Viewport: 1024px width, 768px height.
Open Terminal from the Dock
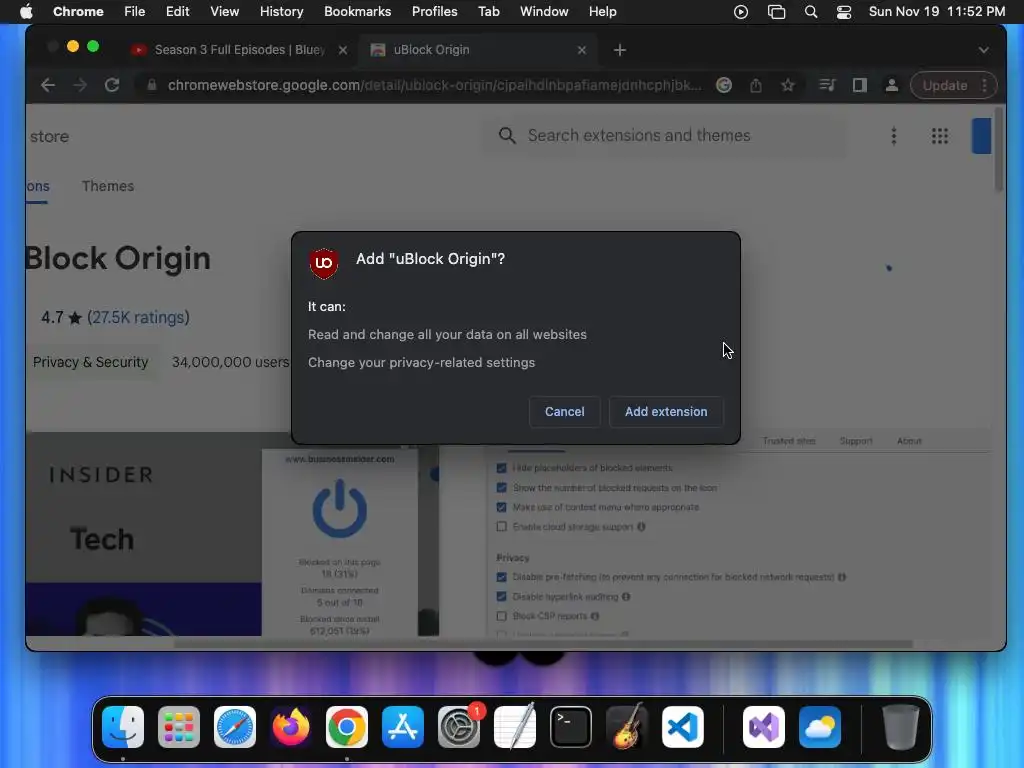(571, 727)
